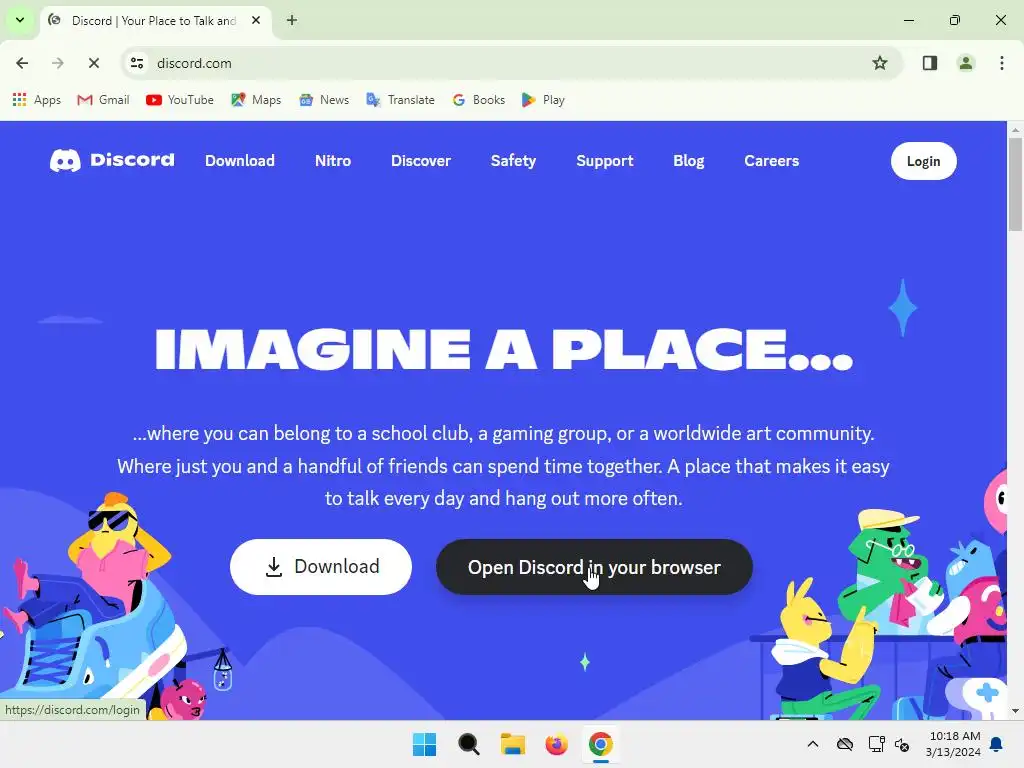Open the Apps grid bookmark icon
1024x768 pixels.
pos(20,100)
